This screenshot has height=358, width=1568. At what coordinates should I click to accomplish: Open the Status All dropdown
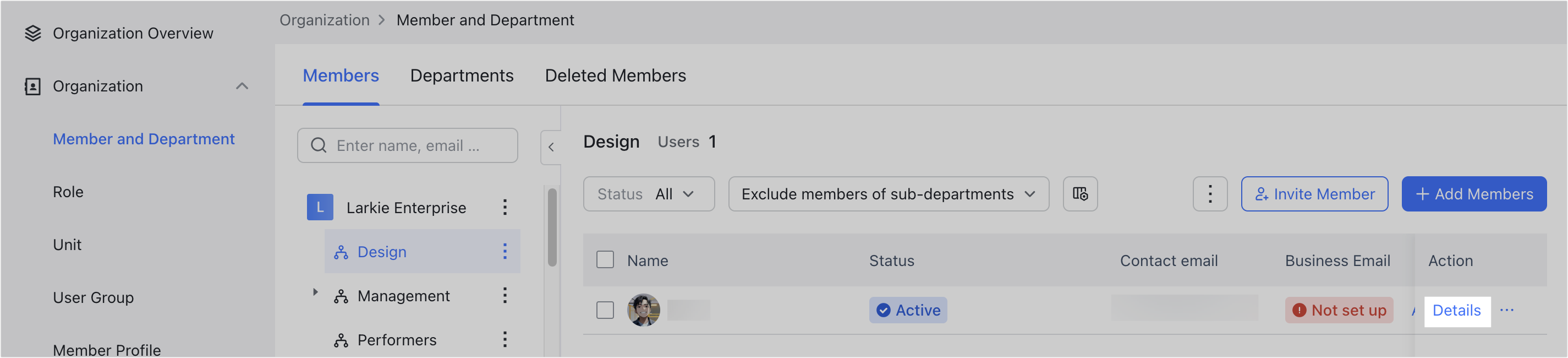point(648,194)
